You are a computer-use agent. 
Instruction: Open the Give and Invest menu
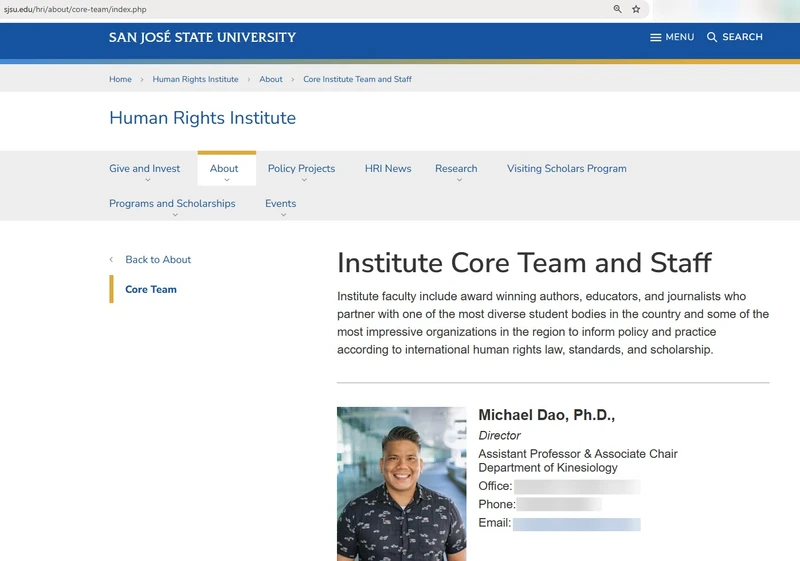pyautogui.click(x=144, y=168)
